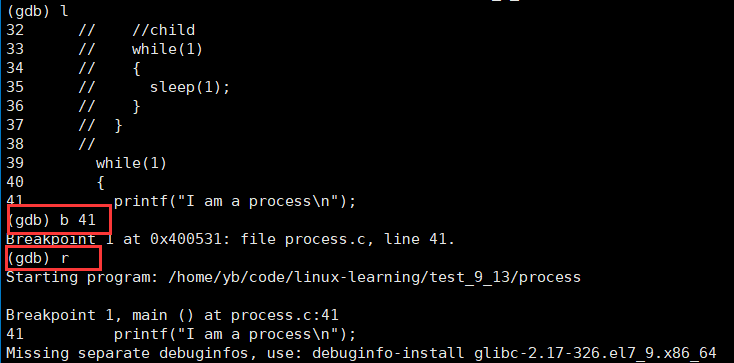Viewport: 734px width, 363px height.
Task: Click the sleep(1); text on line 35
Action: pyautogui.click(x=190, y=88)
